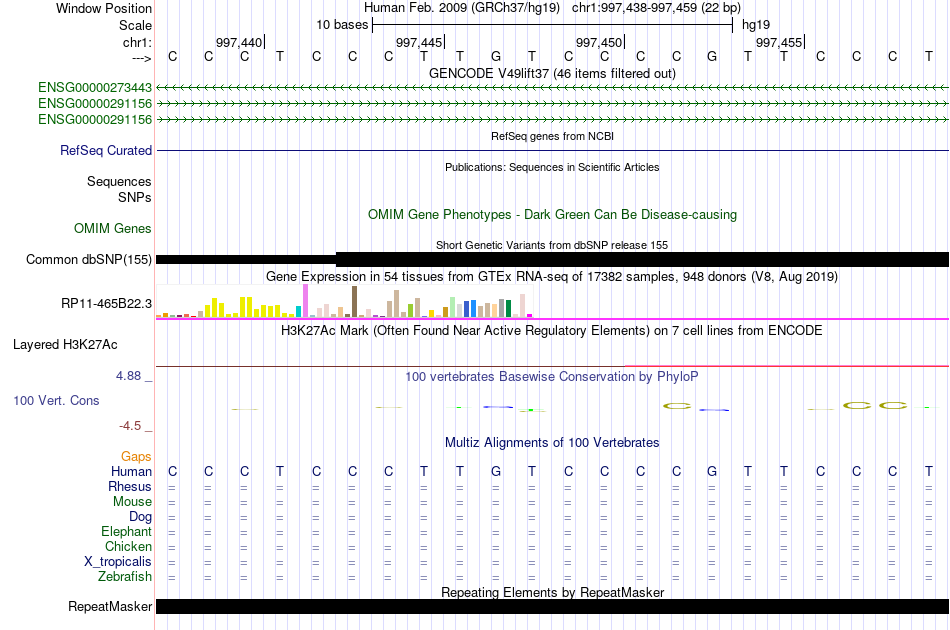Click the 10 bases scale label
950x630 pixels.
[342, 25]
